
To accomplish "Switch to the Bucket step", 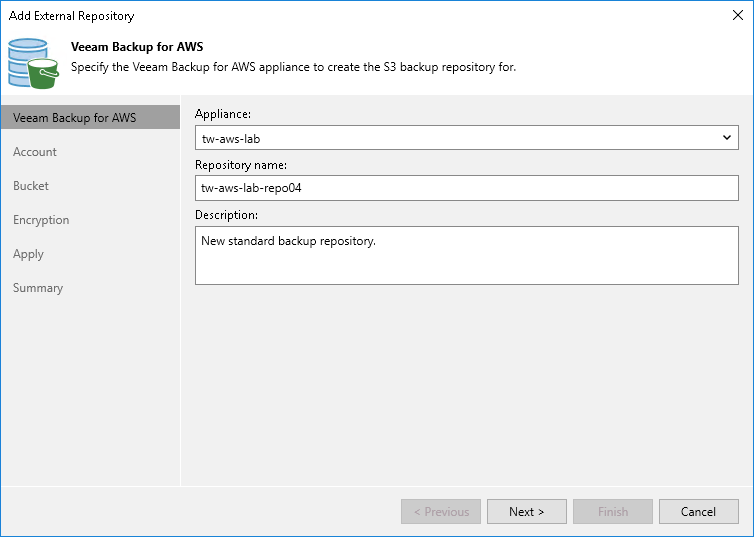I will (x=31, y=186).
